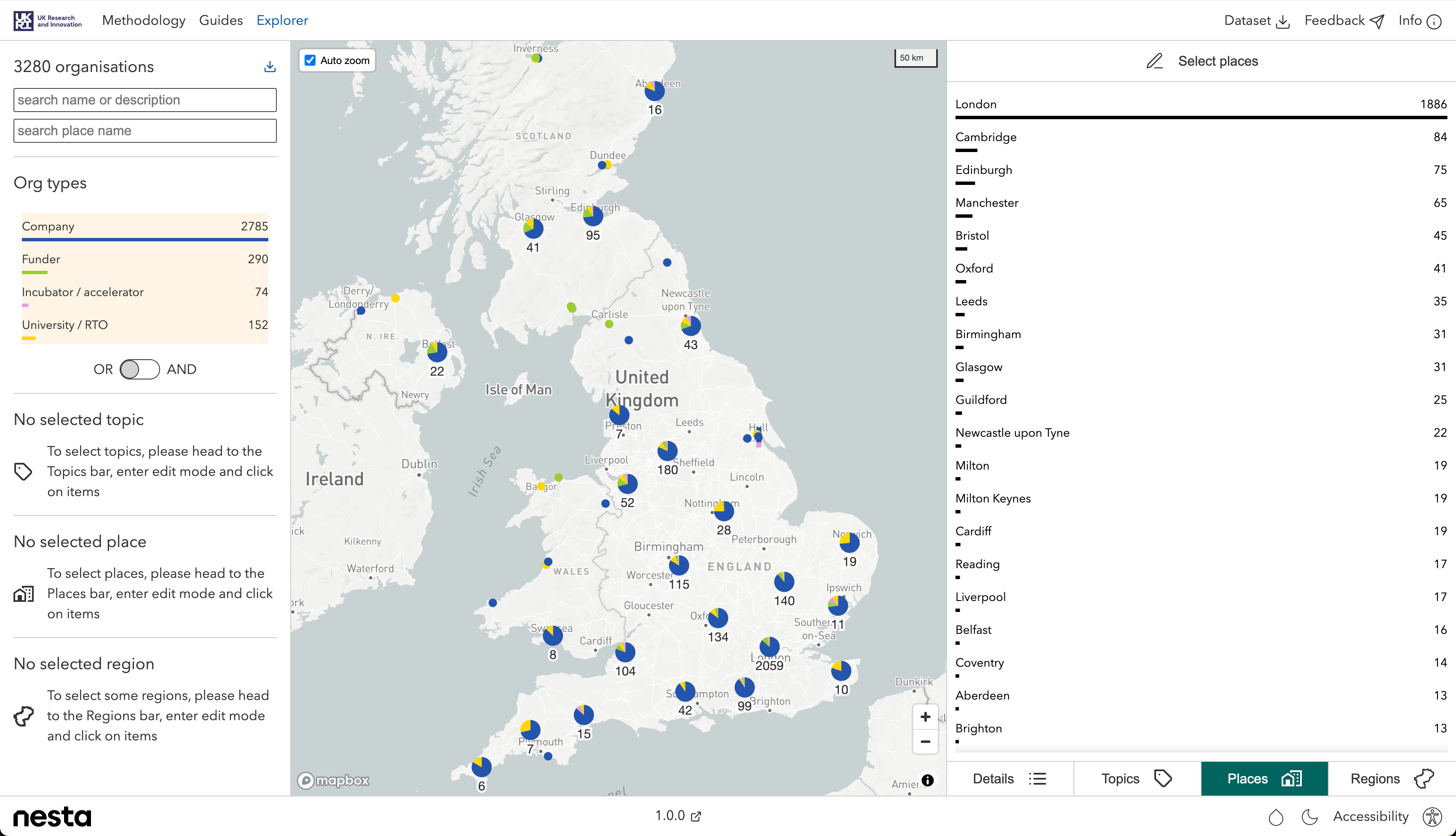Open map attribution info icon

pos(927,780)
